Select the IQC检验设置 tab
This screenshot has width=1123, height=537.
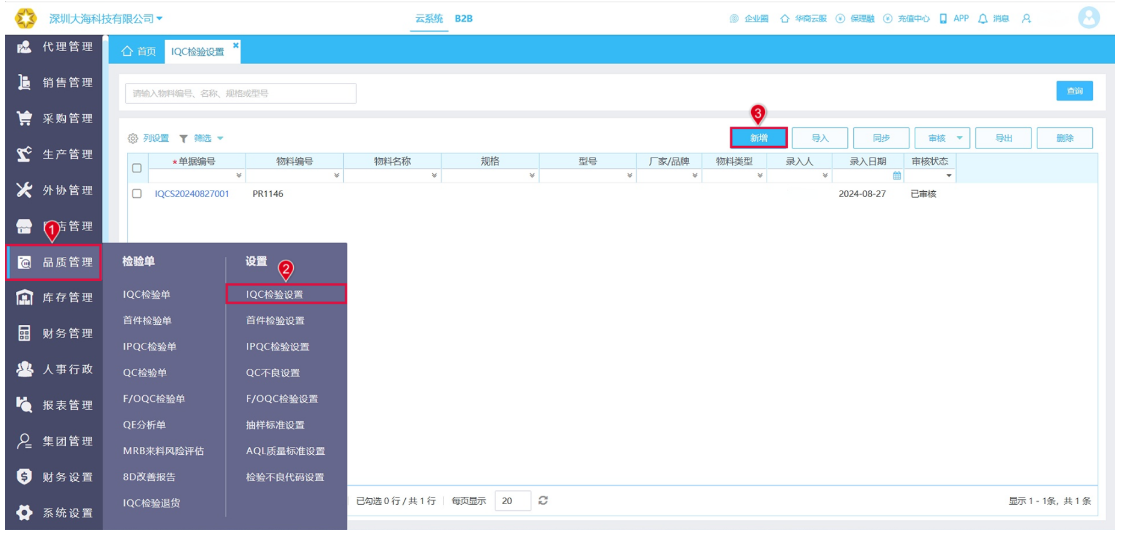click(198, 52)
